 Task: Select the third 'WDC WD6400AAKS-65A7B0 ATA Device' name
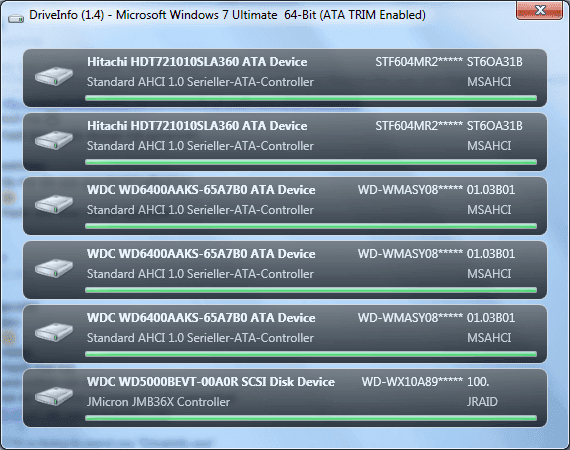pos(201,318)
